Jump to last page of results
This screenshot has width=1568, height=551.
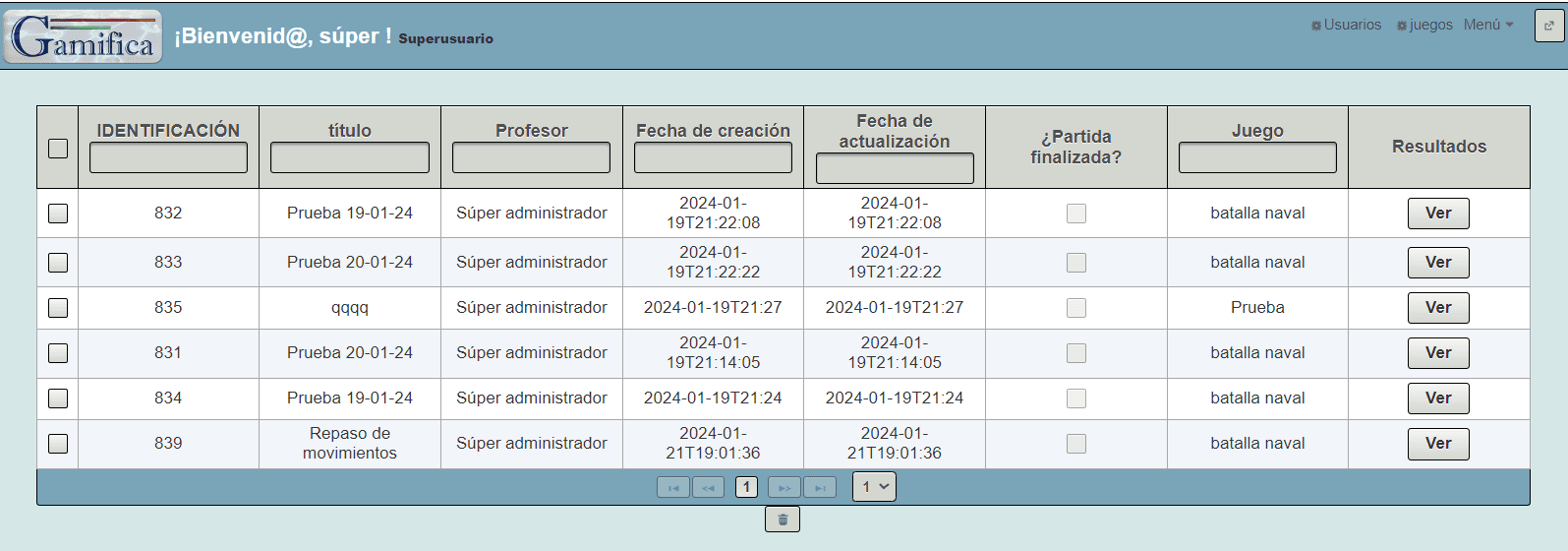pos(820,487)
